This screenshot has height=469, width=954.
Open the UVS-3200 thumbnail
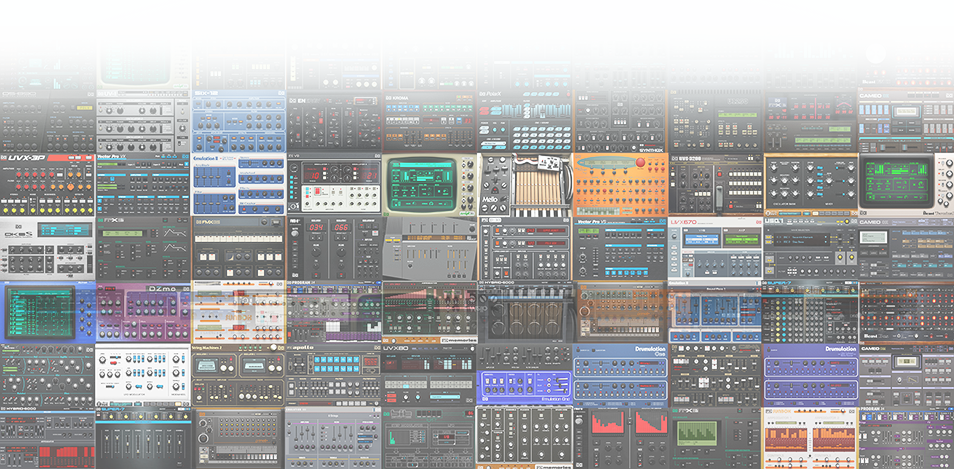(716, 185)
